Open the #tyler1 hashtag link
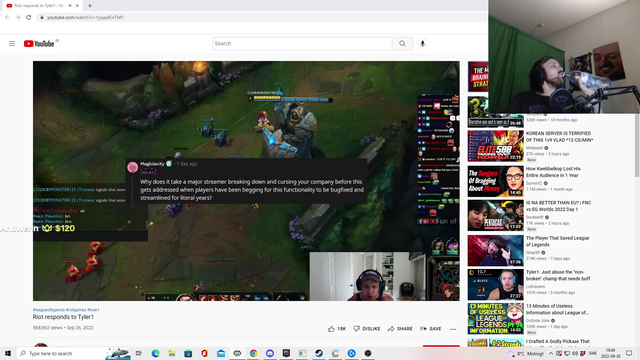This screenshot has width=640, height=360. [x=93, y=310]
